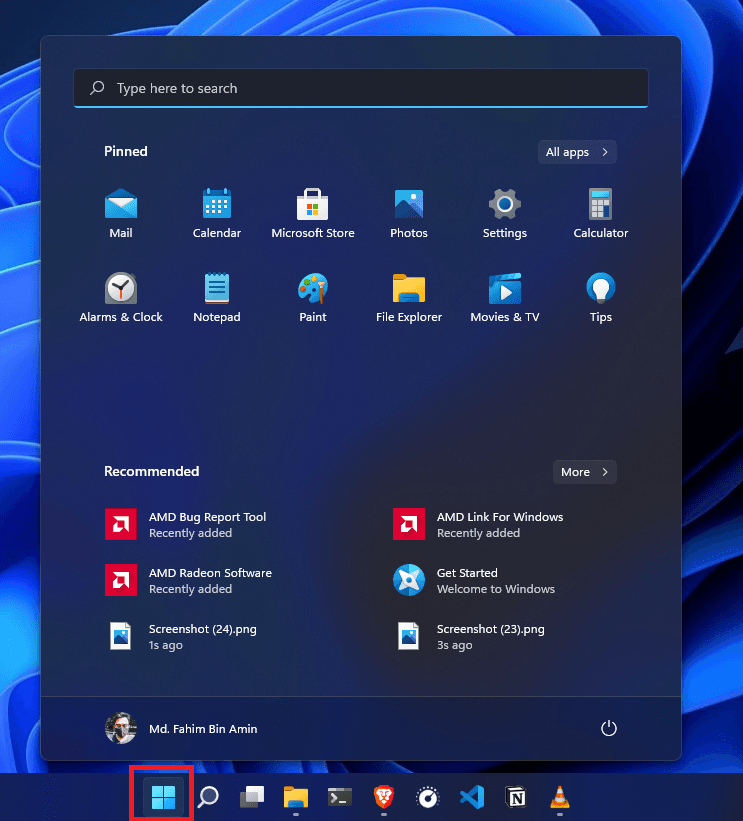Launch VLC media player from taskbar
The image size is (743, 821).
click(560, 797)
